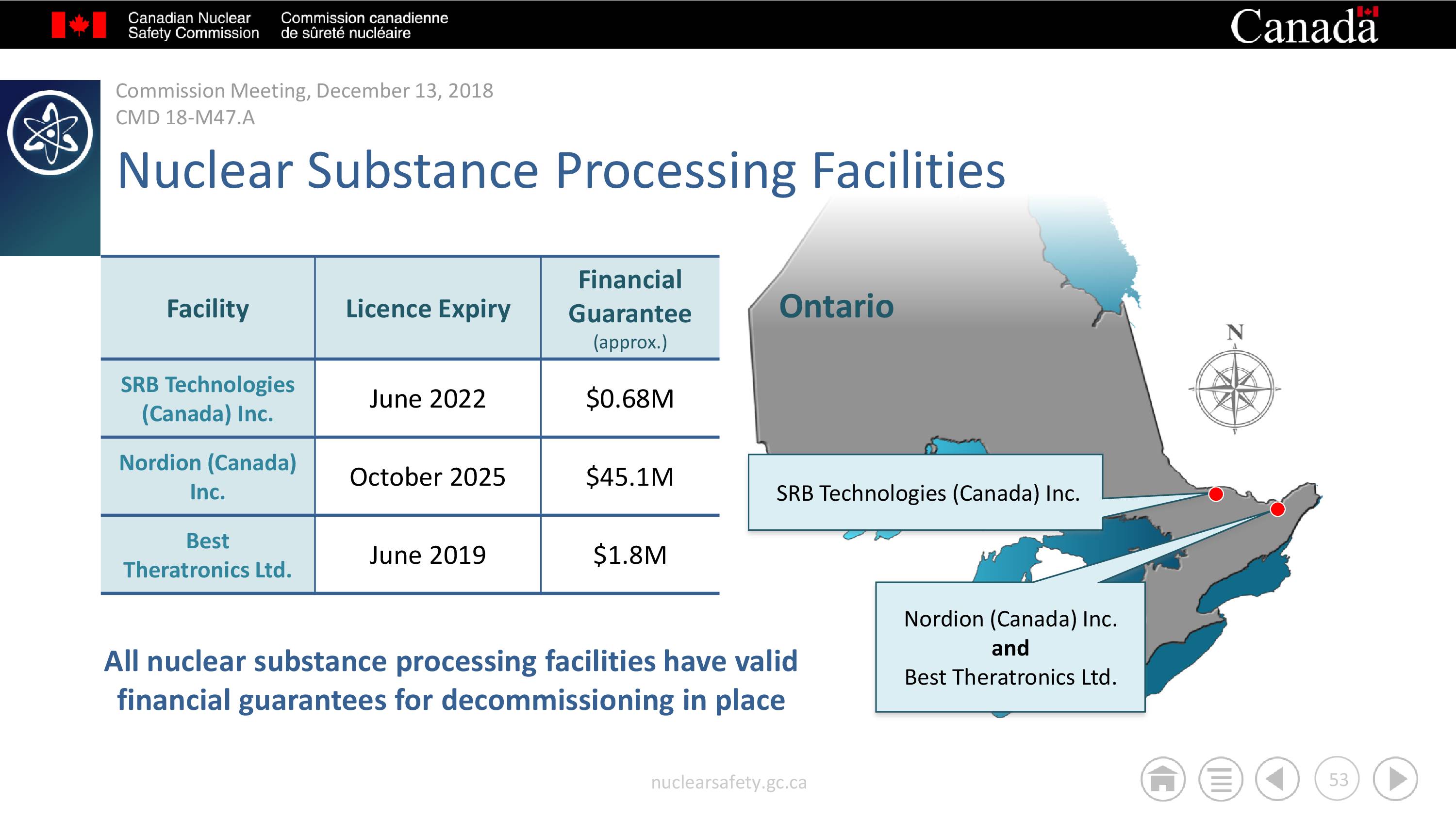1456x819 pixels.
Task: Click the Nordion and Best Theratronics map callout
Action: click(x=1010, y=647)
